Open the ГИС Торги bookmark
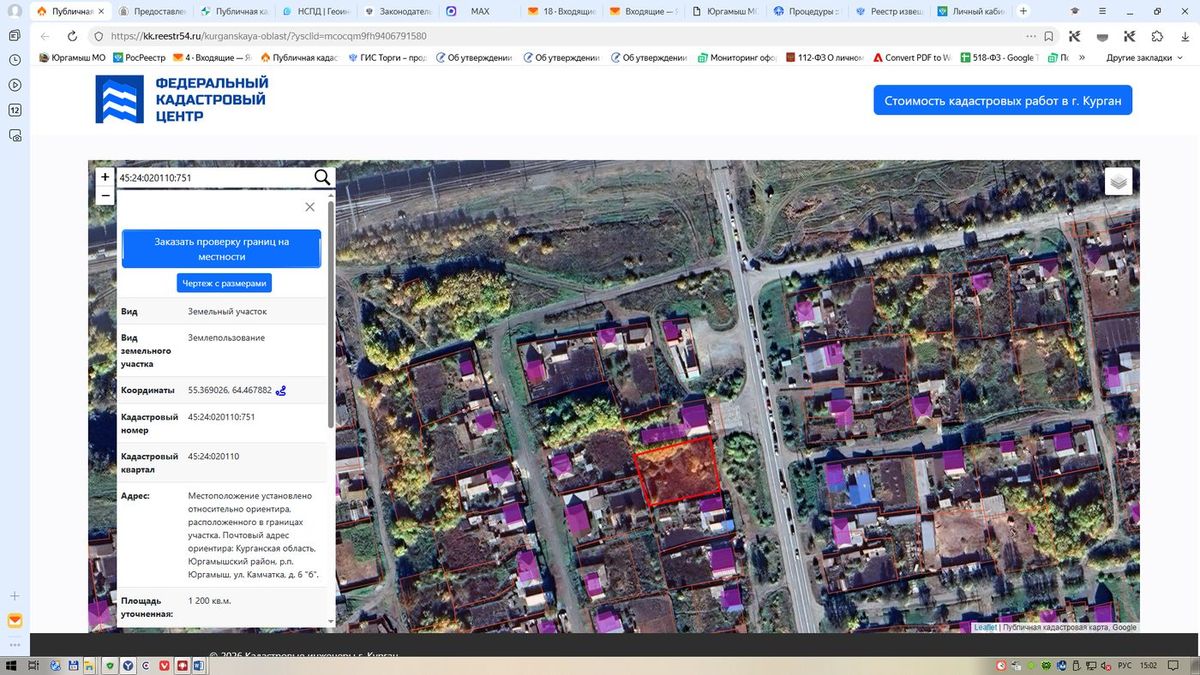Screen dimensions: 1200x675 coord(387,58)
